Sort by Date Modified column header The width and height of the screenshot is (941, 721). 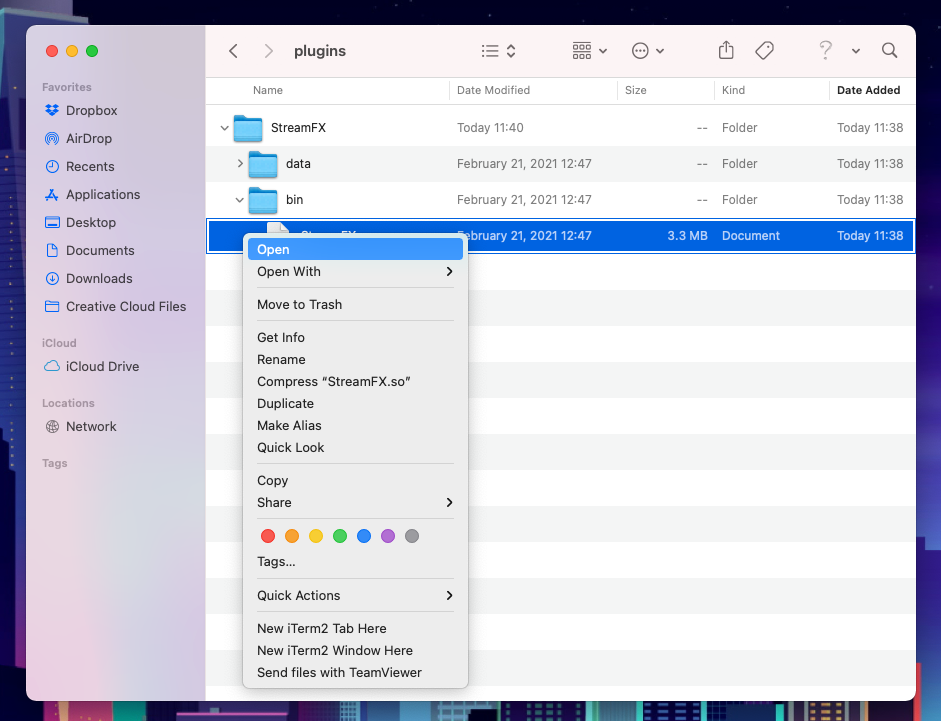pyautogui.click(x=493, y=90)
